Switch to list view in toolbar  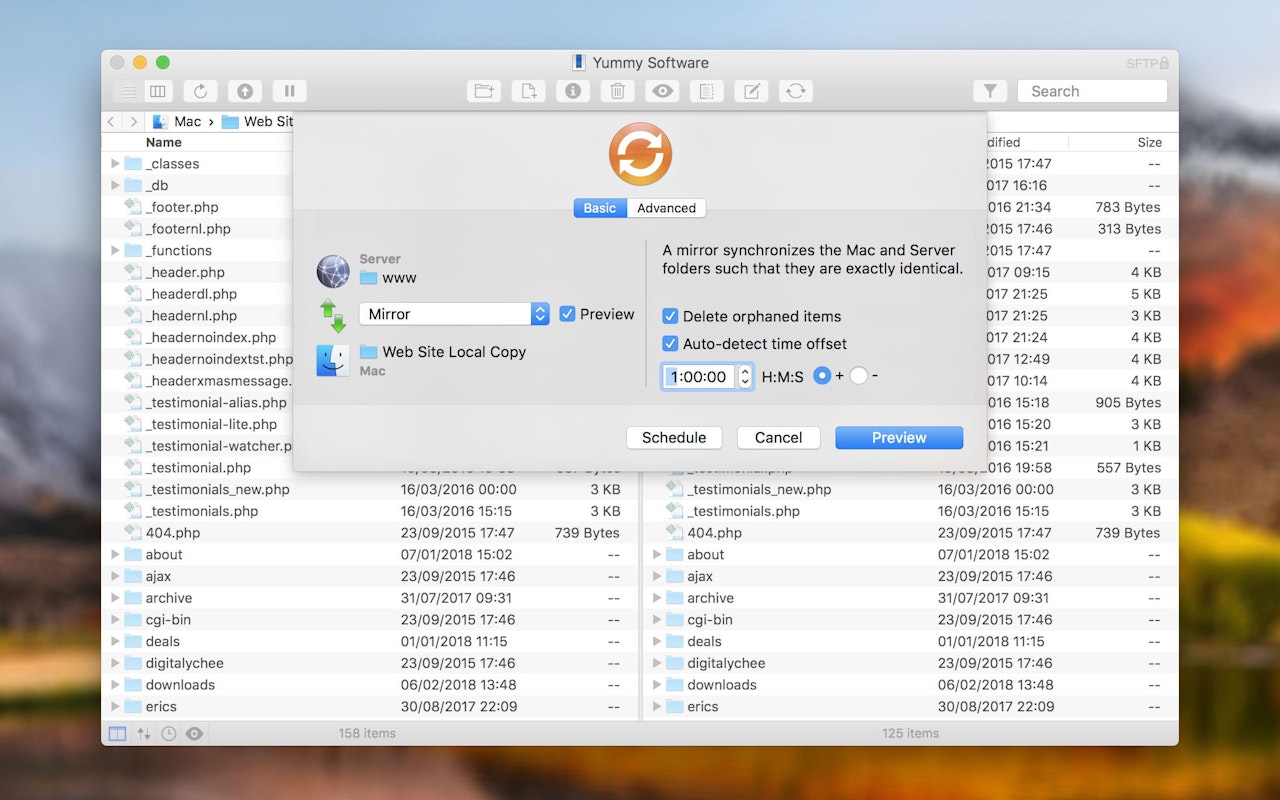(128, 91)
